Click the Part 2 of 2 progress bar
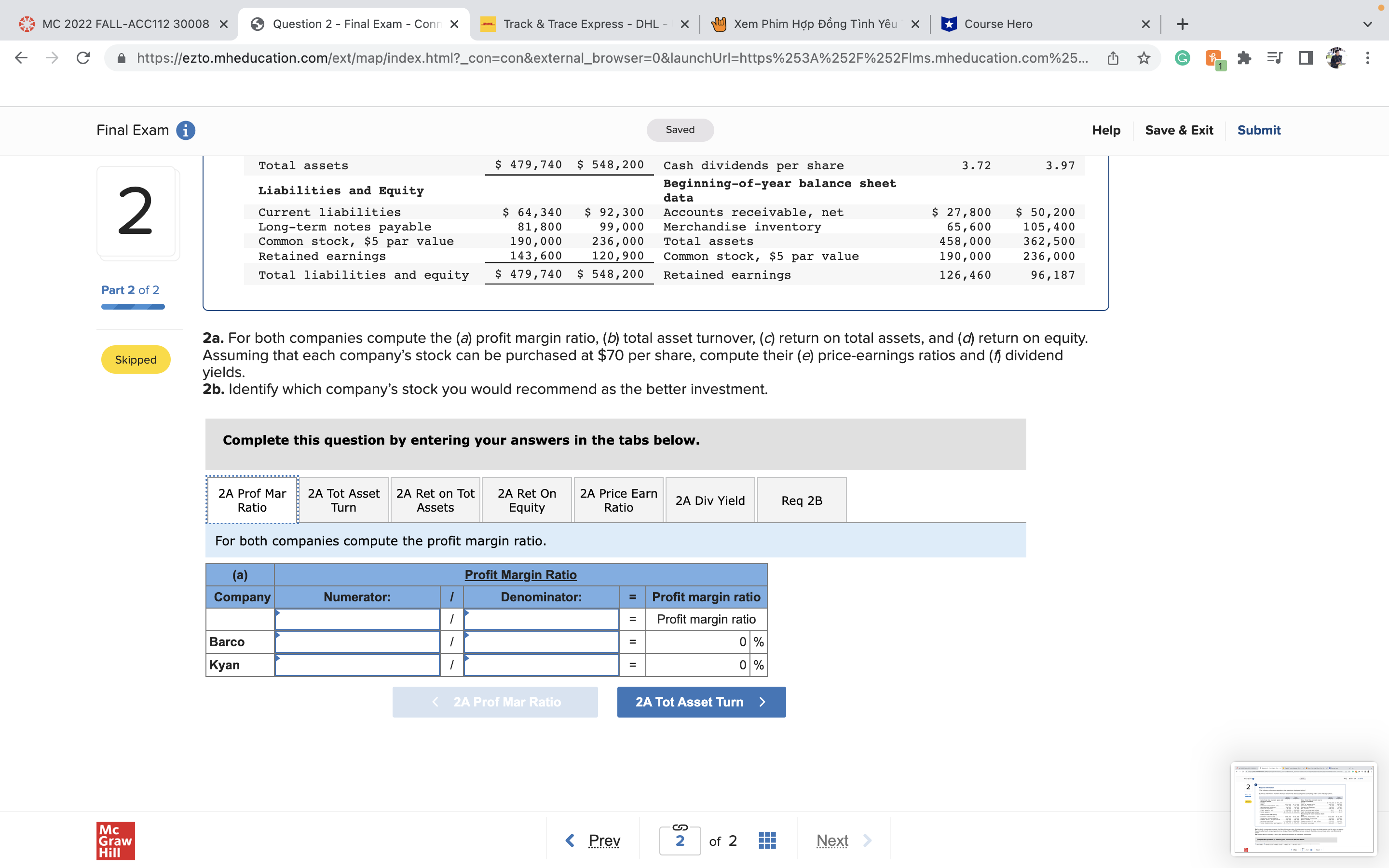Image resolution: width=1389 pixels, height=868 pixels. (x=133, y=307)
